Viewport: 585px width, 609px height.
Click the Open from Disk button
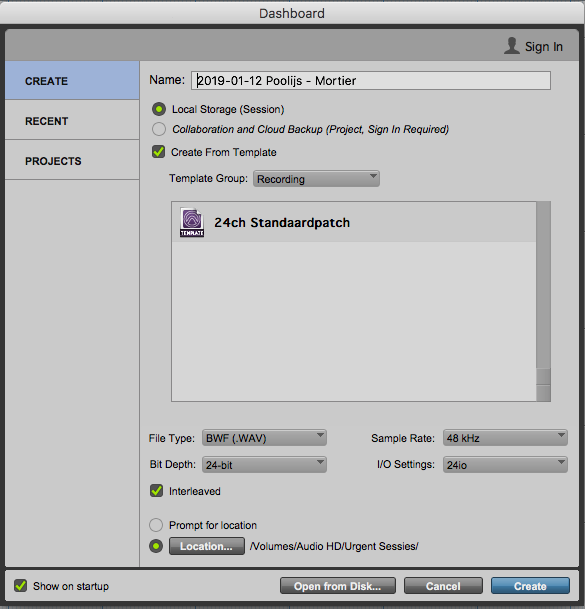pos(338,586)
